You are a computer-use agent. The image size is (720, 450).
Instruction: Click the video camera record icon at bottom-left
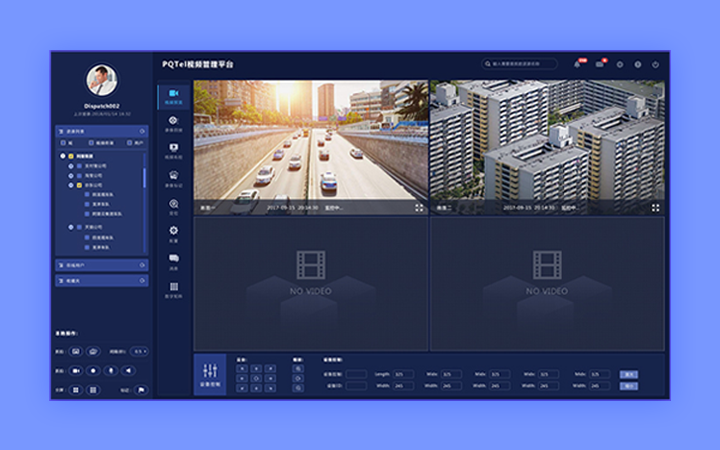pos(76,371)
